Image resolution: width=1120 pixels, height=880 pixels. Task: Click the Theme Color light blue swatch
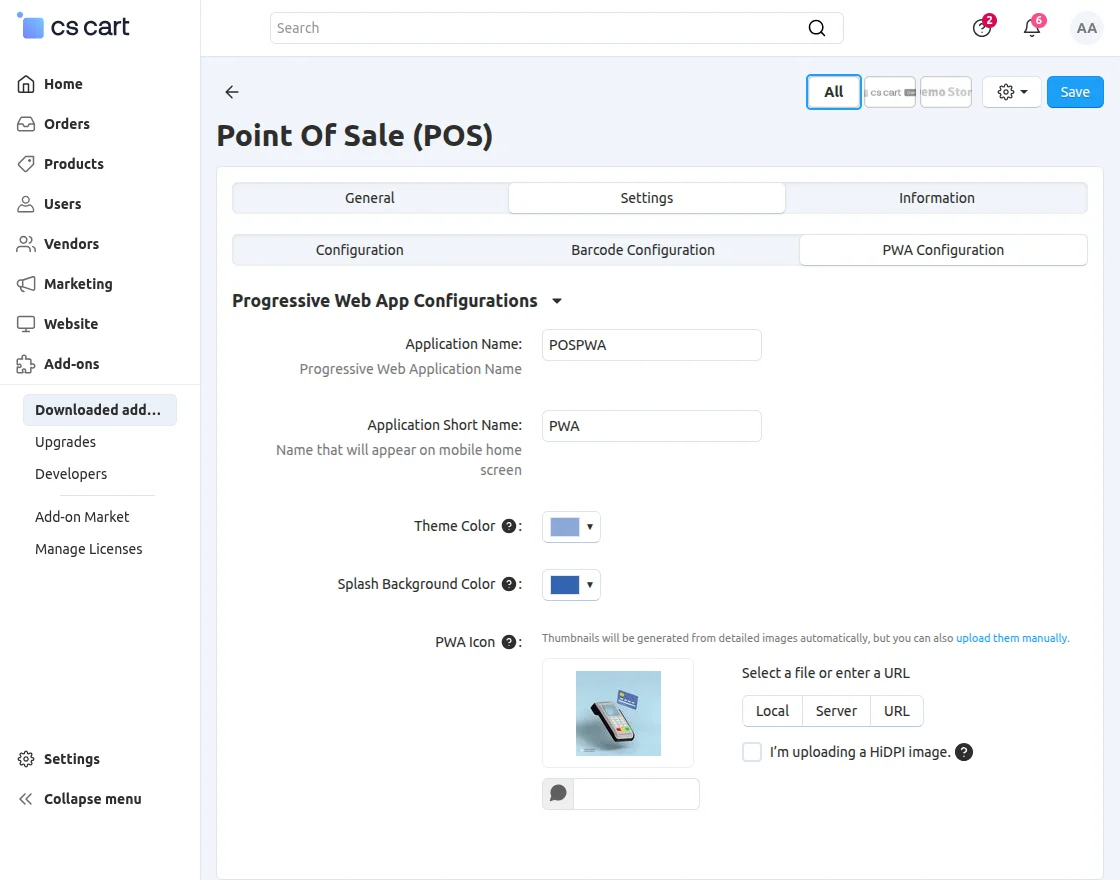[x=564, y=526]
